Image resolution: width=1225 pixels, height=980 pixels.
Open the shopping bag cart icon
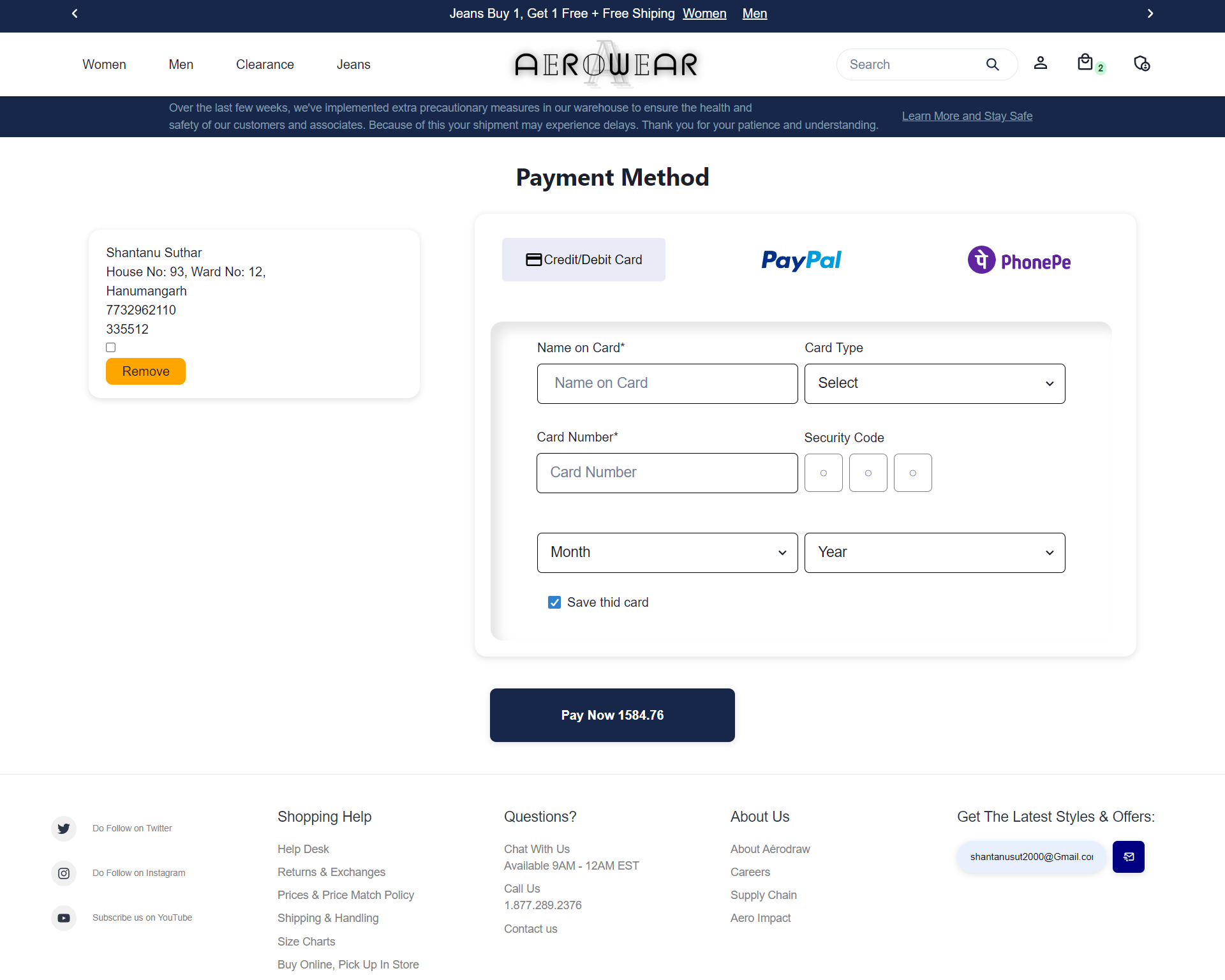tap(1085, 63)
